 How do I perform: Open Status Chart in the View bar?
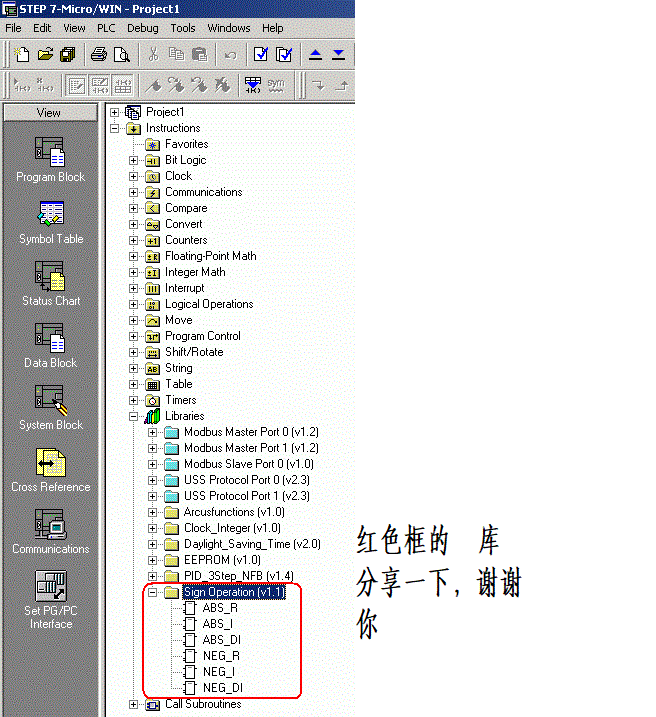tap(51, 284)
